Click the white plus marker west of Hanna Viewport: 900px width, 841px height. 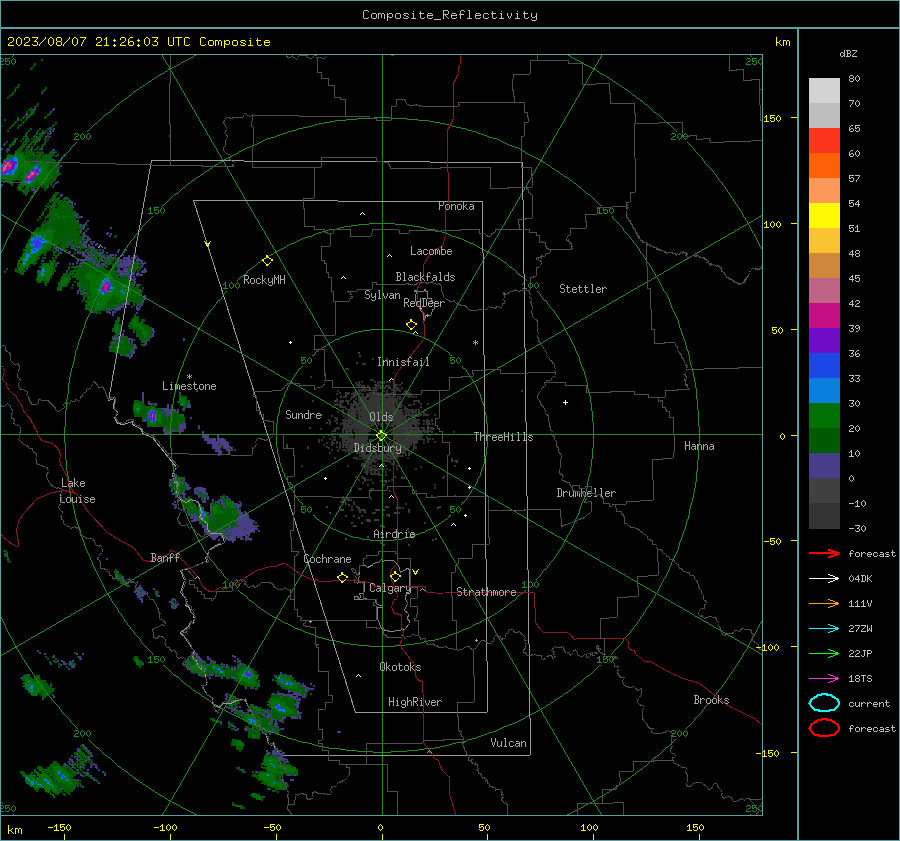[565, 402]
